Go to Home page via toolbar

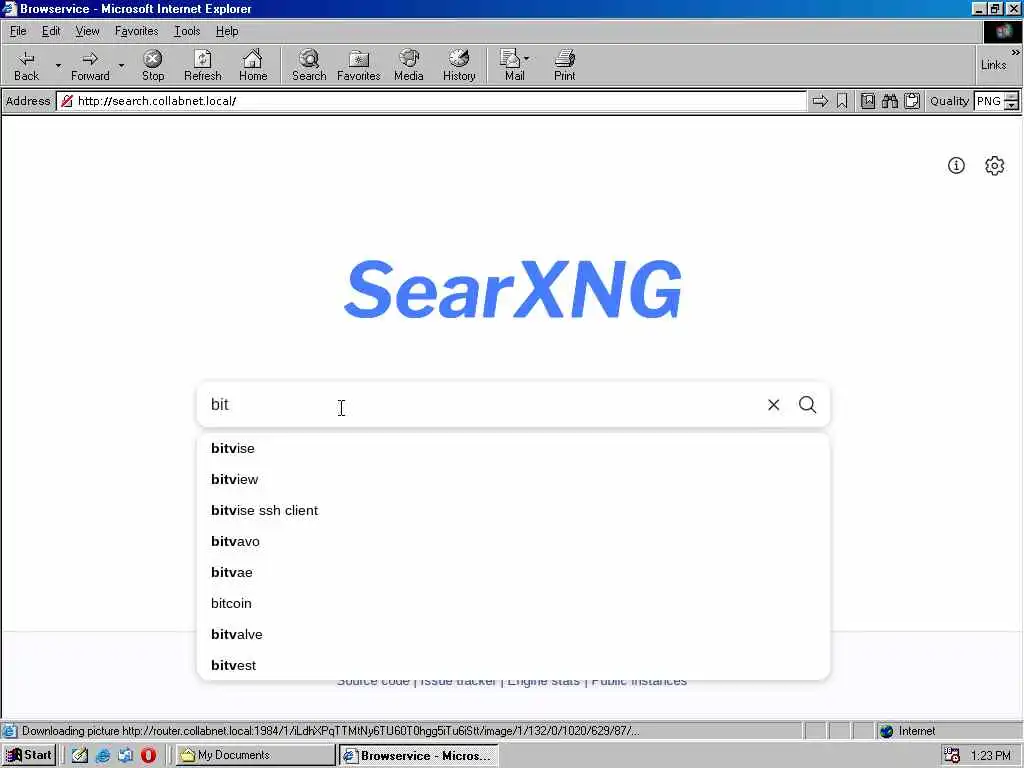point(253,65)
